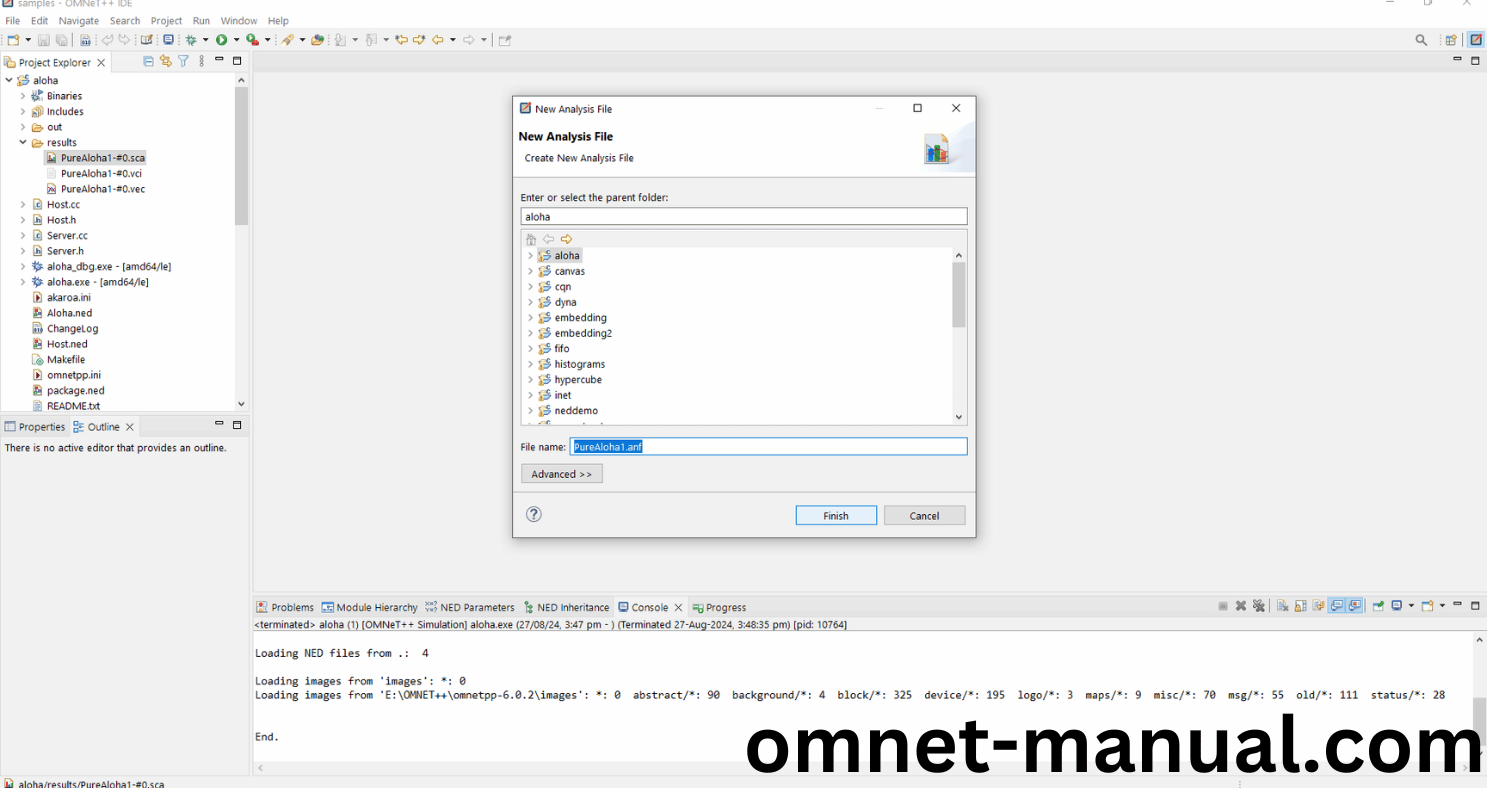Click the help question mark icon in dialog
The image size is (1487, 788).
[534, 514]
